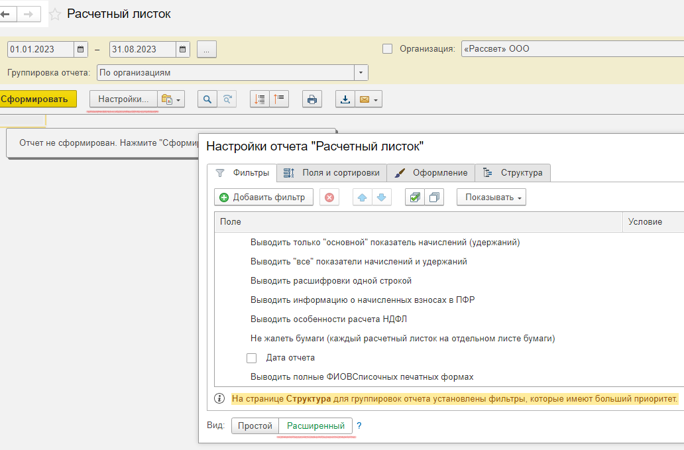The image size is (684, 450).
Task: Click the info icon beside Структура warning
Action: click(x=219, y=399)
